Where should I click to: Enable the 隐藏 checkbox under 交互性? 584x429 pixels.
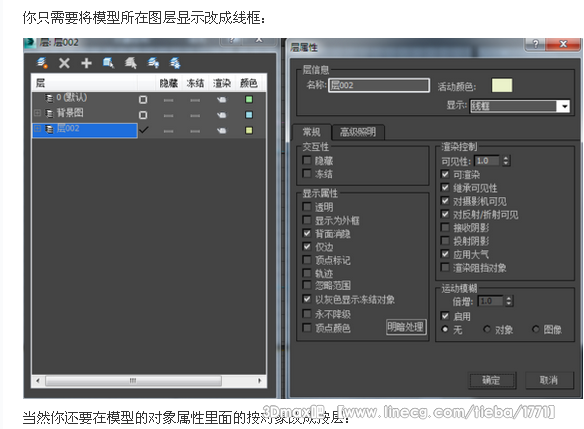click(307, 161)
